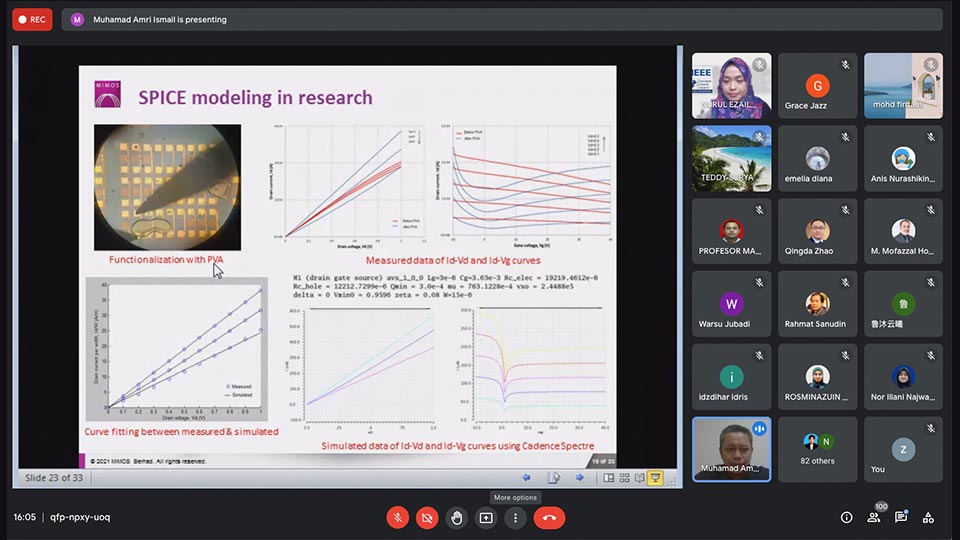The width and height of the screenshot is (960, 540).
Task: Click the presenter tile of Muhamad Amri
Action: [x=731, y=449]
